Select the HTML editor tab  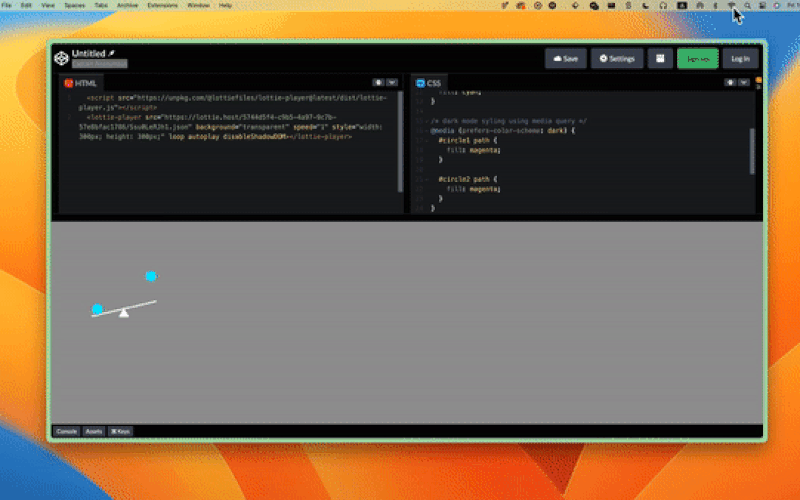pos(81,83)
